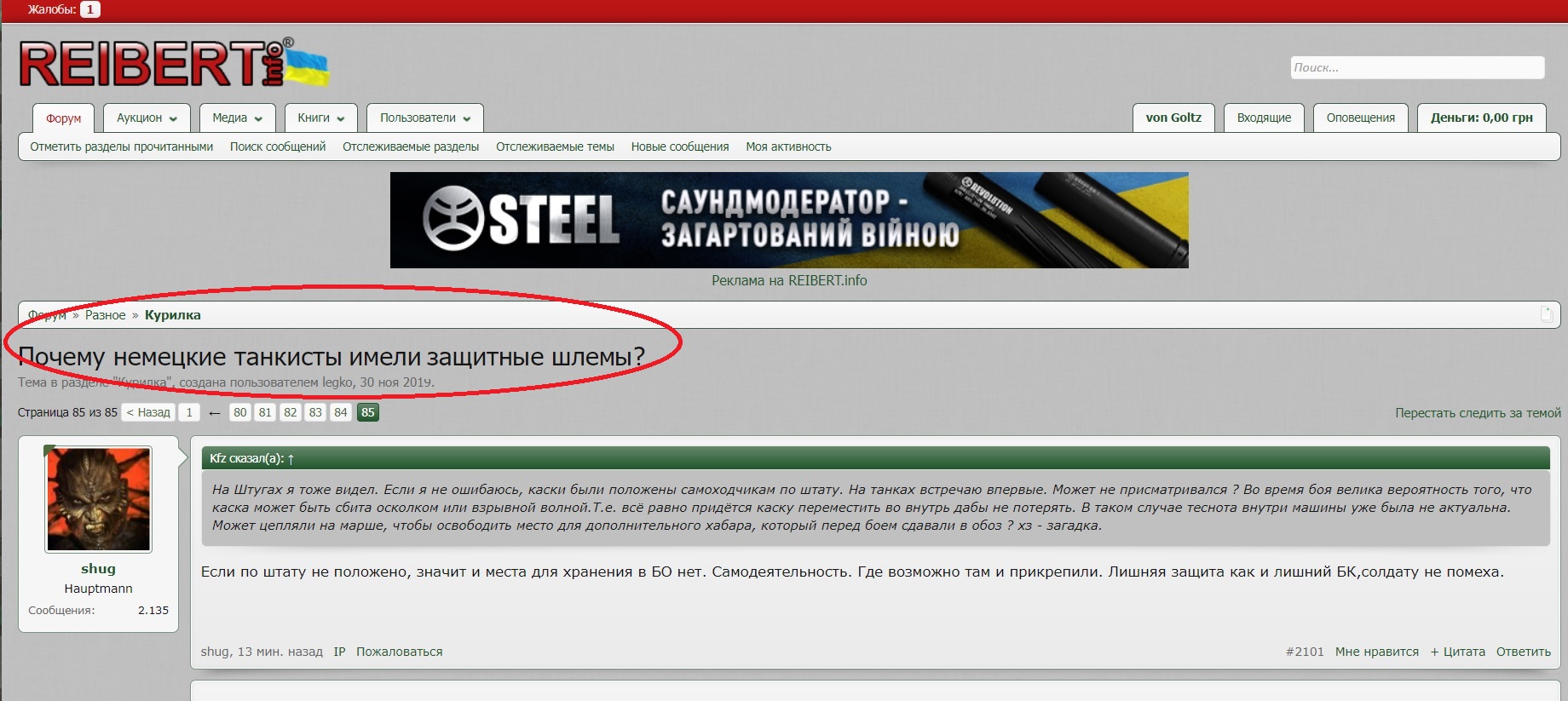This screenshot has height=701, width=1568.
Task: Click the REIBERT.info site logo
Action: (174, 63)
